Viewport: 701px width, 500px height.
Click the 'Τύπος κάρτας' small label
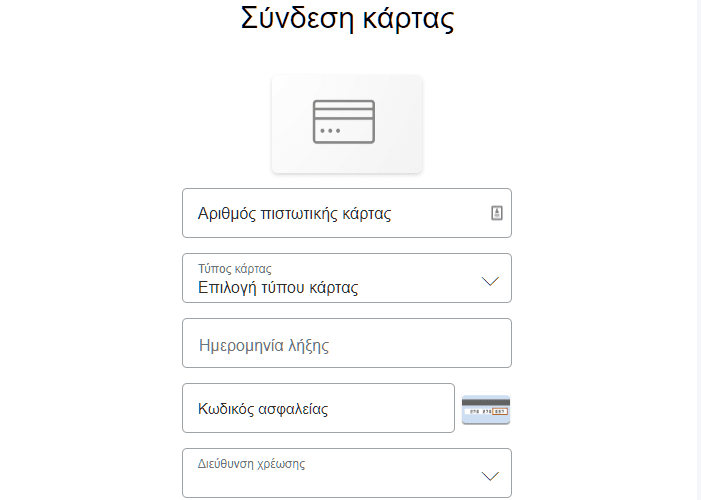[x=235, y=268]
